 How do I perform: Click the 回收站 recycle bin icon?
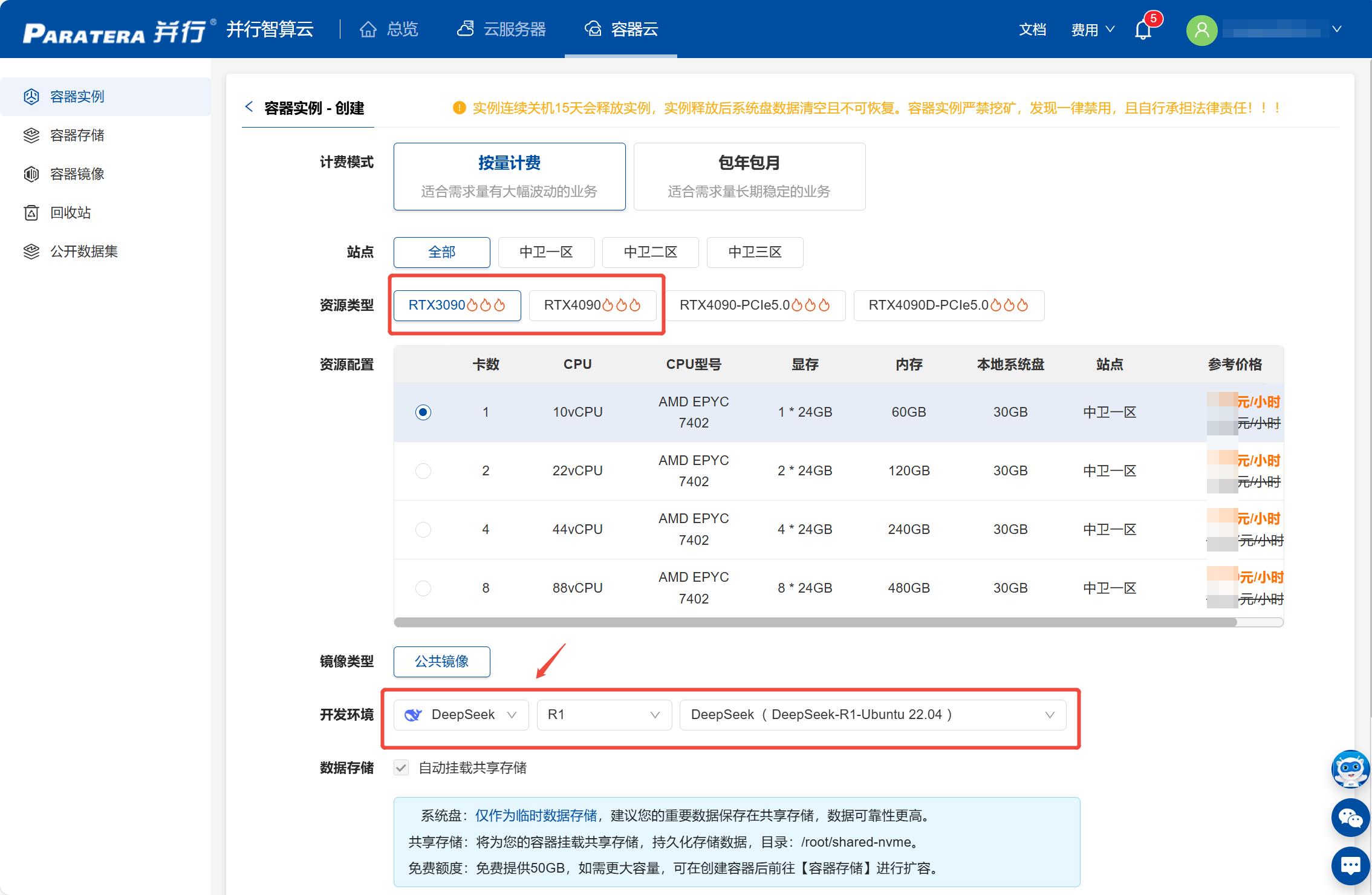(x=31, y=213)
